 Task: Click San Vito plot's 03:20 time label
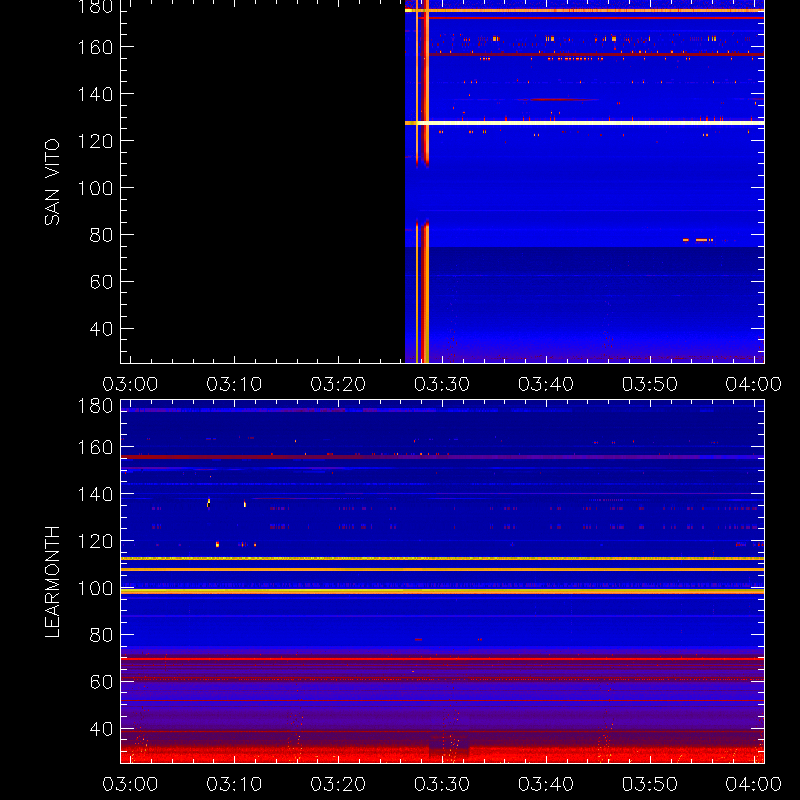(338, 384)
